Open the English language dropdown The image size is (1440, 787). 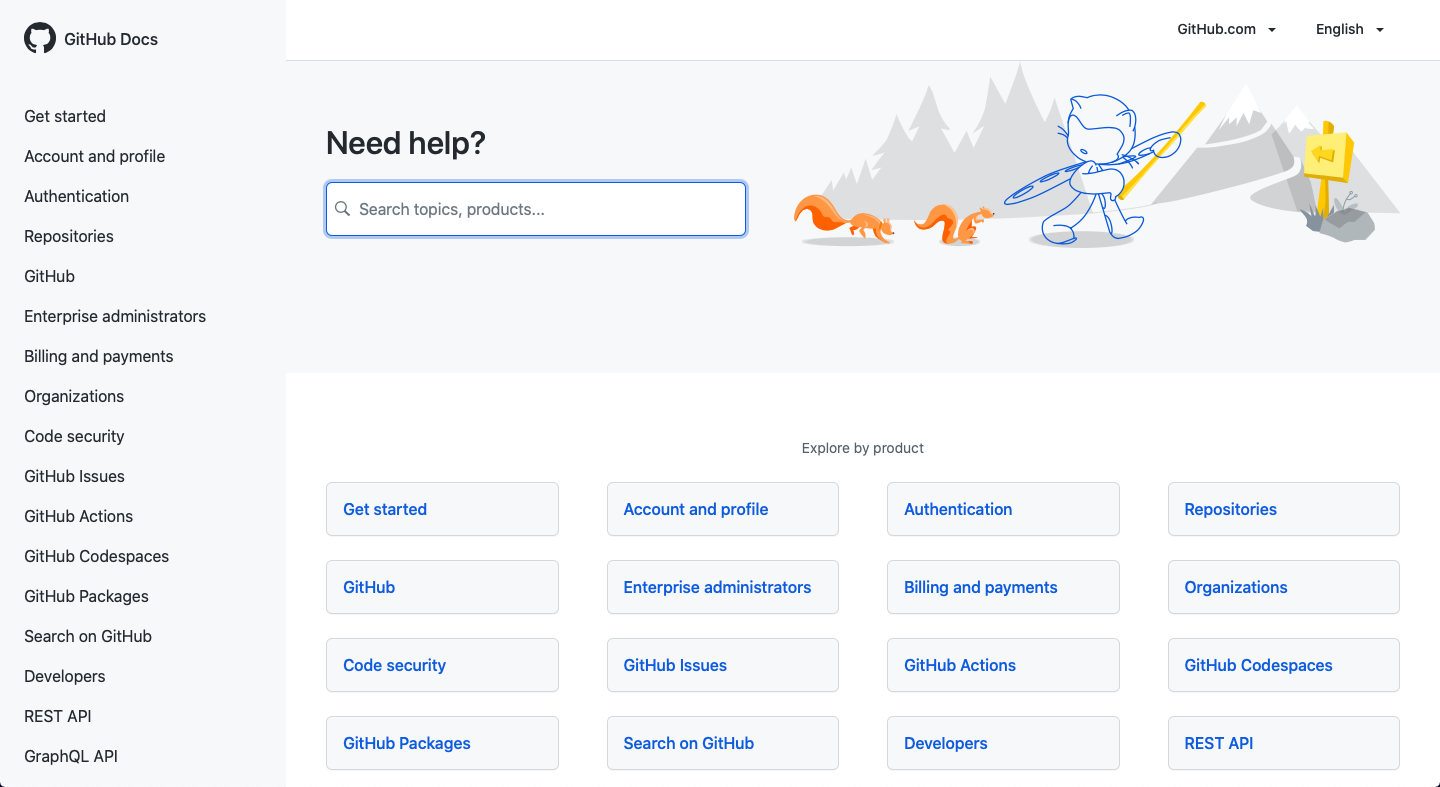(x=1350, y=29)
